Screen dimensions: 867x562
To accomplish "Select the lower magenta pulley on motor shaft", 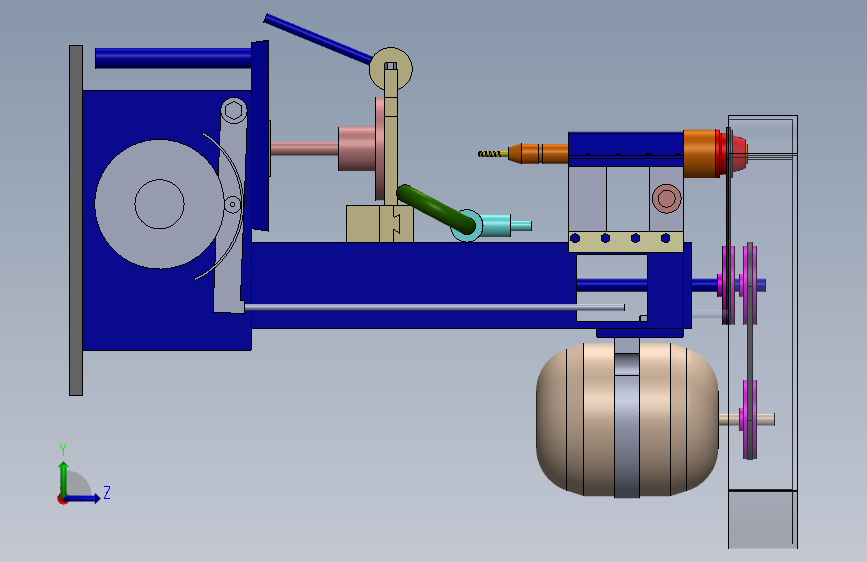I will pyautogui.click(x=750, y=419).
